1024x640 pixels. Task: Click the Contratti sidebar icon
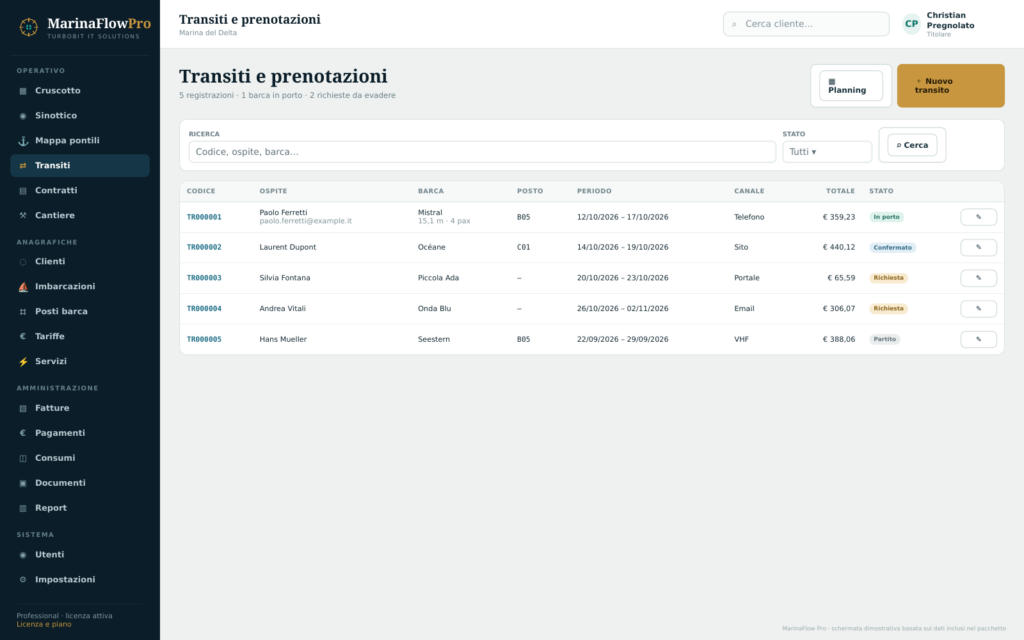[x=23, y=191]
